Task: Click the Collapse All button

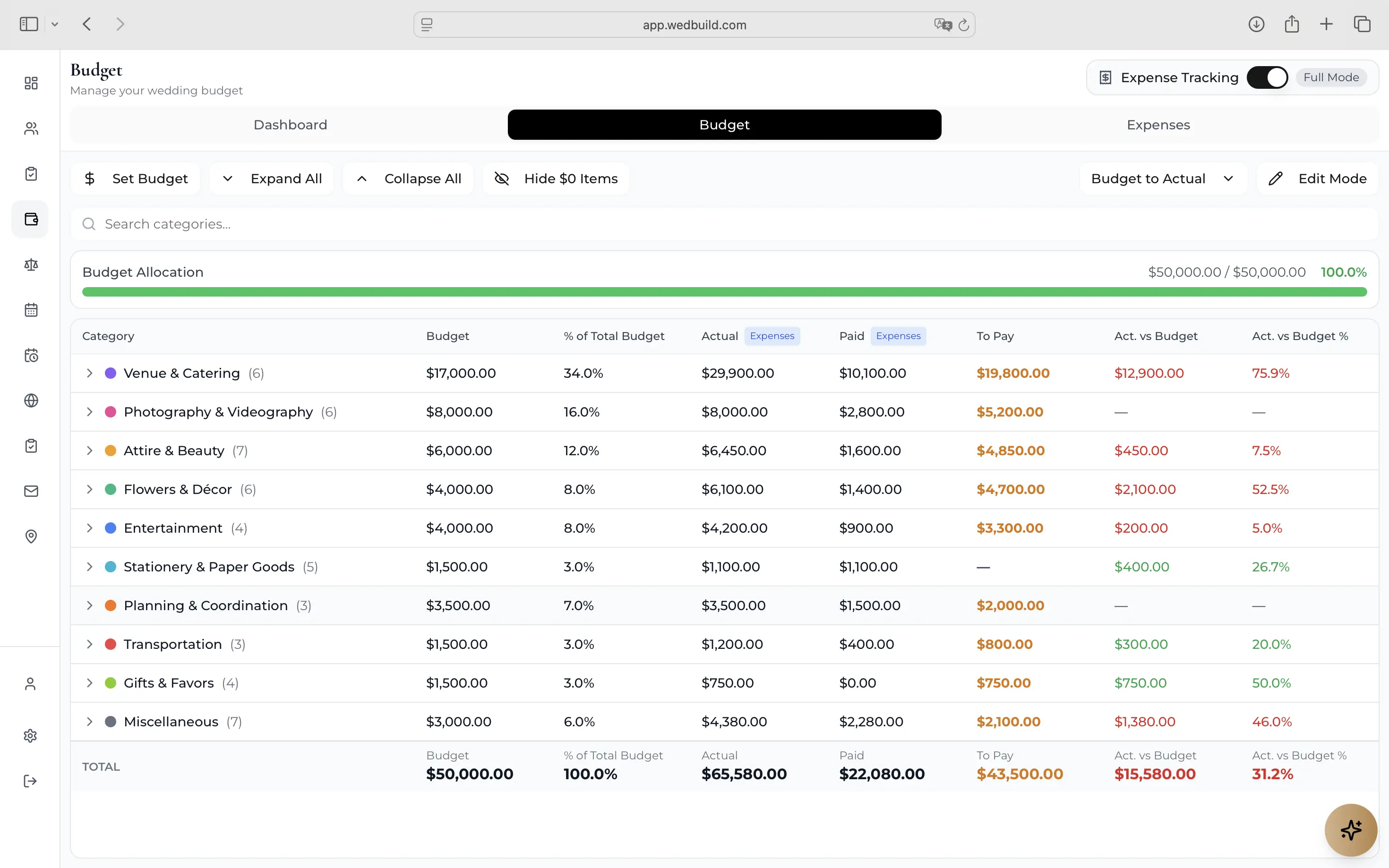Action: [x=408, y=179]
